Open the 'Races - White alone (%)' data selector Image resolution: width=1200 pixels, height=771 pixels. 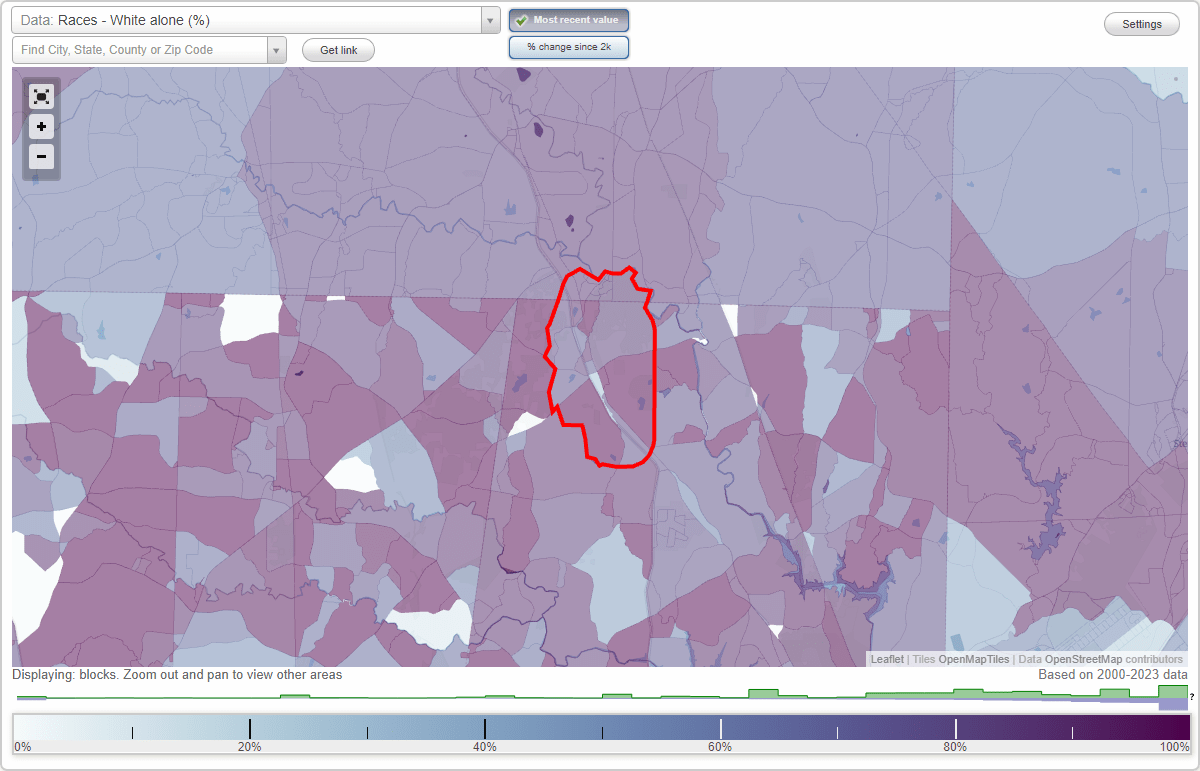pos(250,20)
